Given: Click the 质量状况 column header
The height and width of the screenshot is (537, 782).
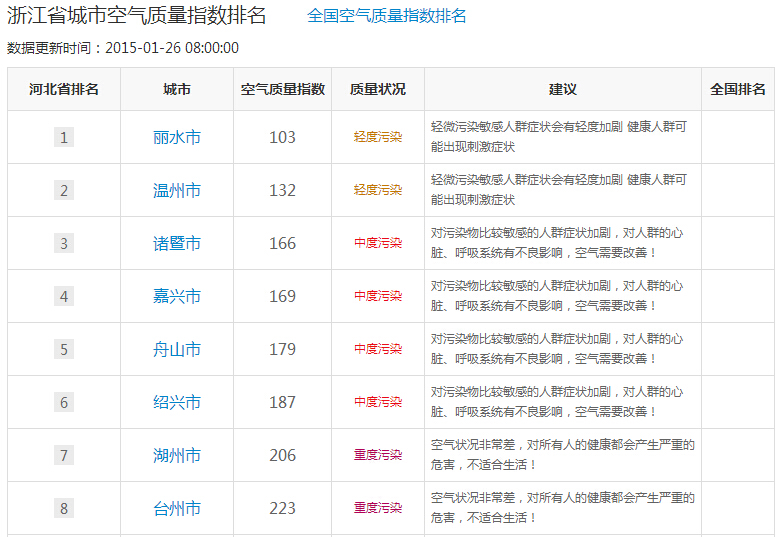Looking at the screenshot, I should point(378,89).
